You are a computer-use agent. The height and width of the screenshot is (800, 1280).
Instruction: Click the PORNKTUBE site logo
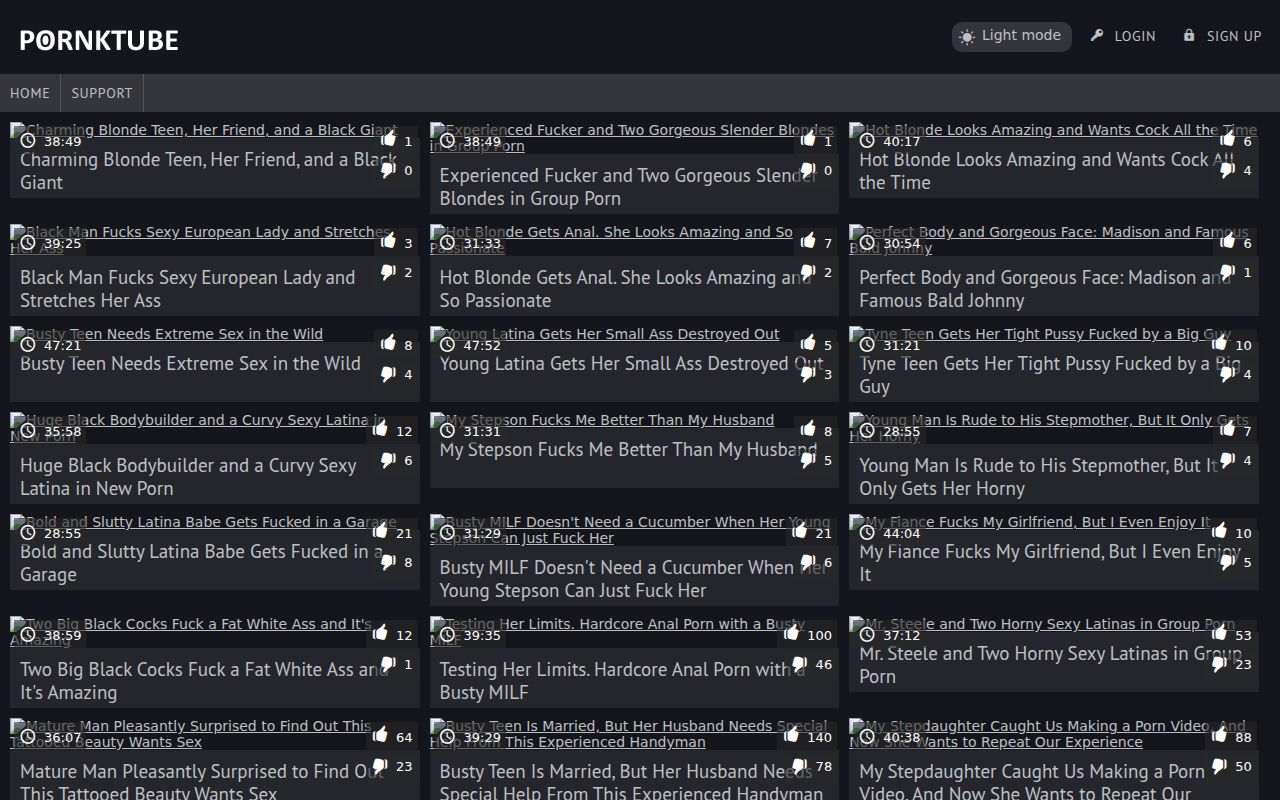coord(98,40)
